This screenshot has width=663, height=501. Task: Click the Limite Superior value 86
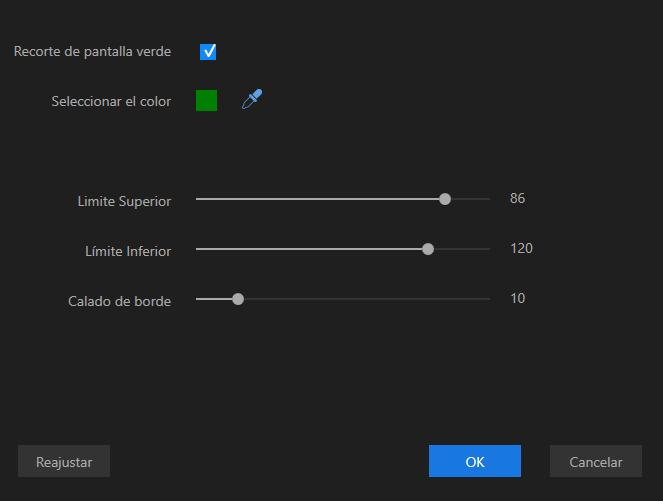coord(518,198)
